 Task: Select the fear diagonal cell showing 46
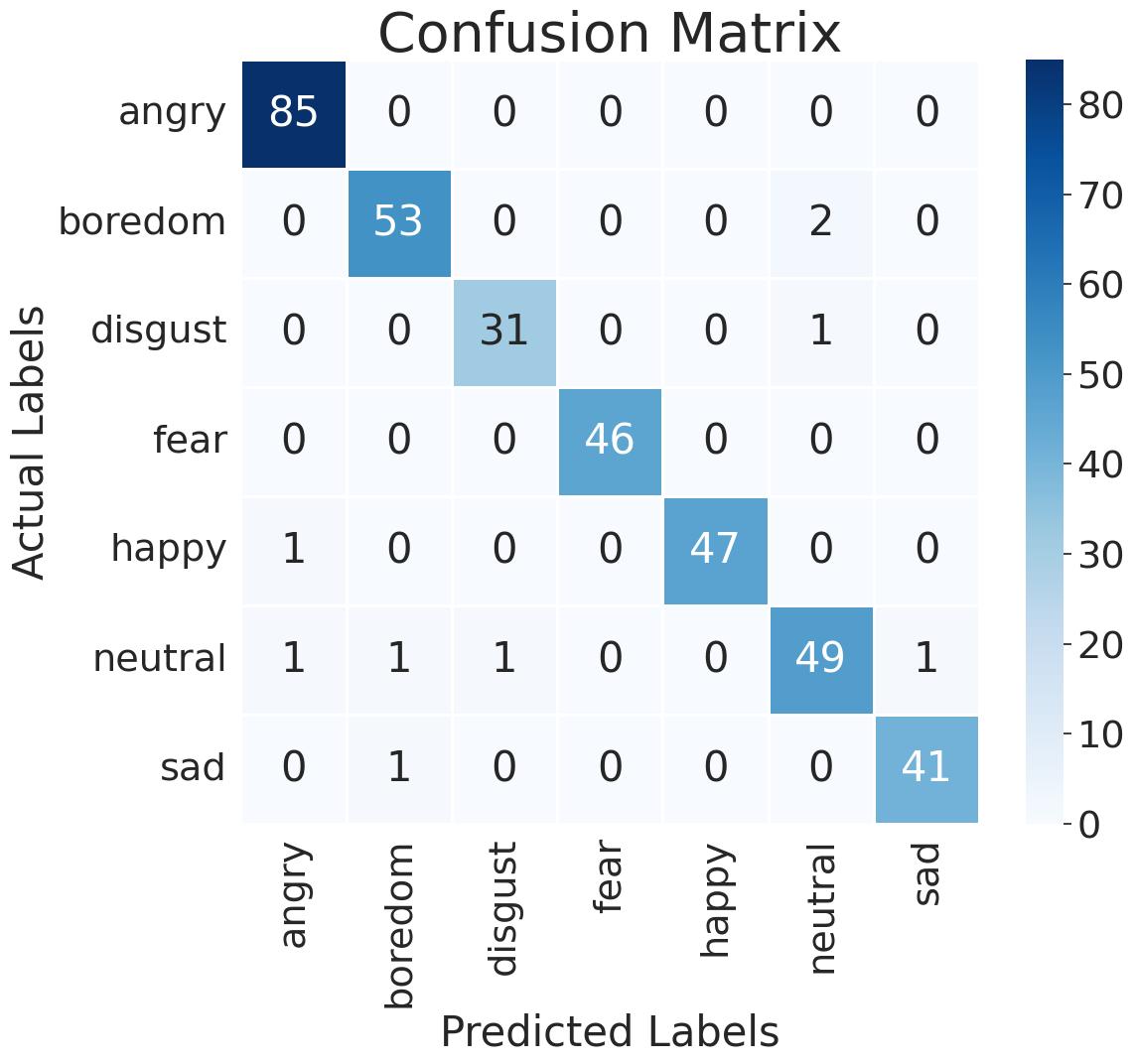coord(610,440)
